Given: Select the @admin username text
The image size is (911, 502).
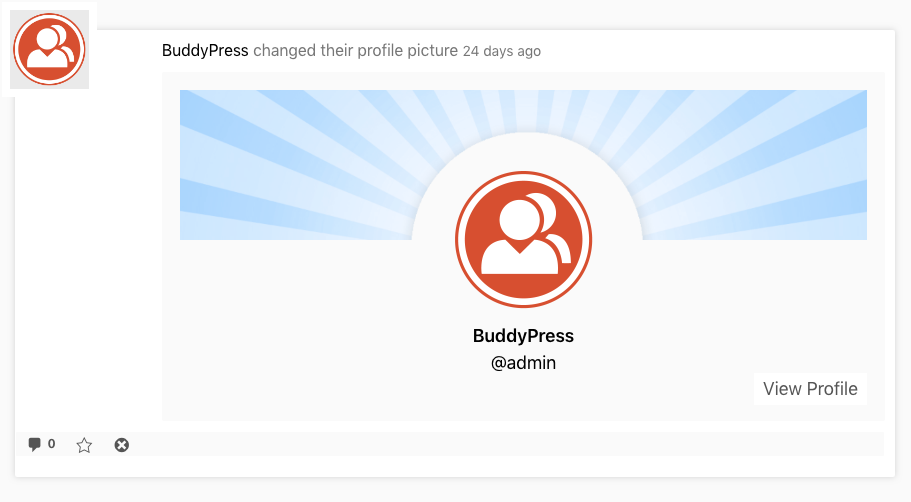Looking at the screenshot, I should tap(523, 363).
